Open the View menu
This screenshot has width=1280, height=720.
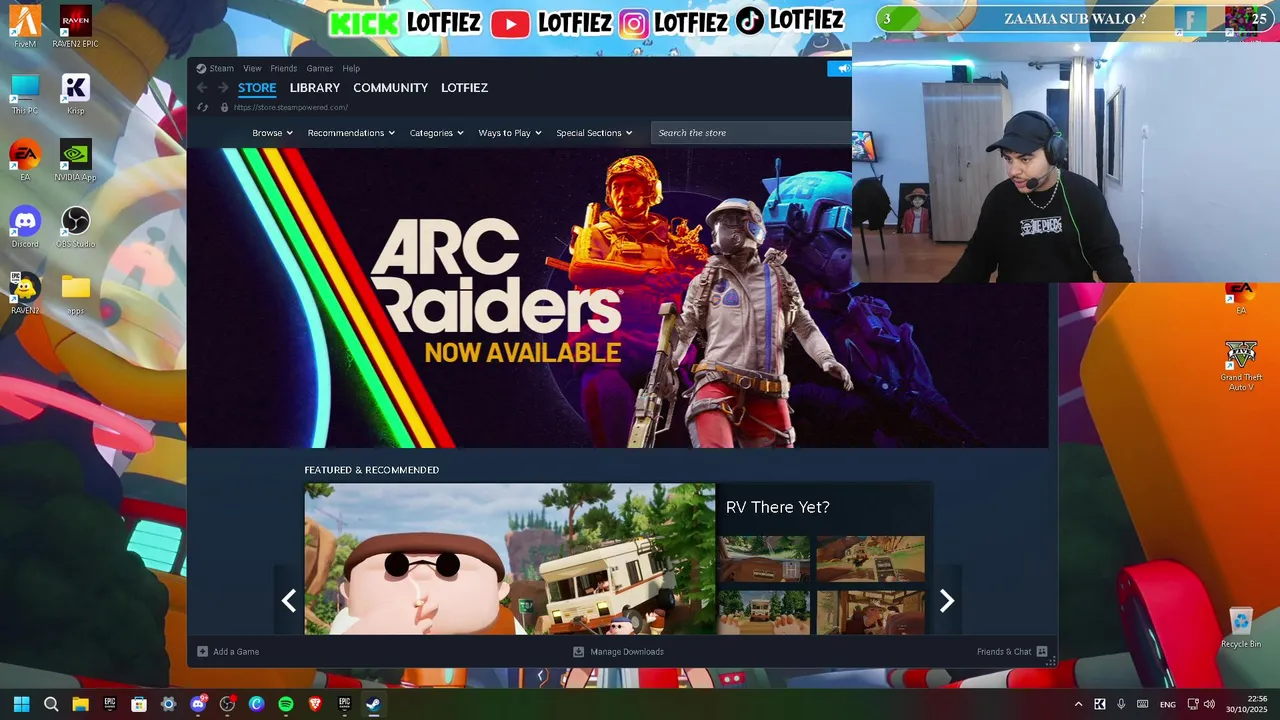(252, 69)
